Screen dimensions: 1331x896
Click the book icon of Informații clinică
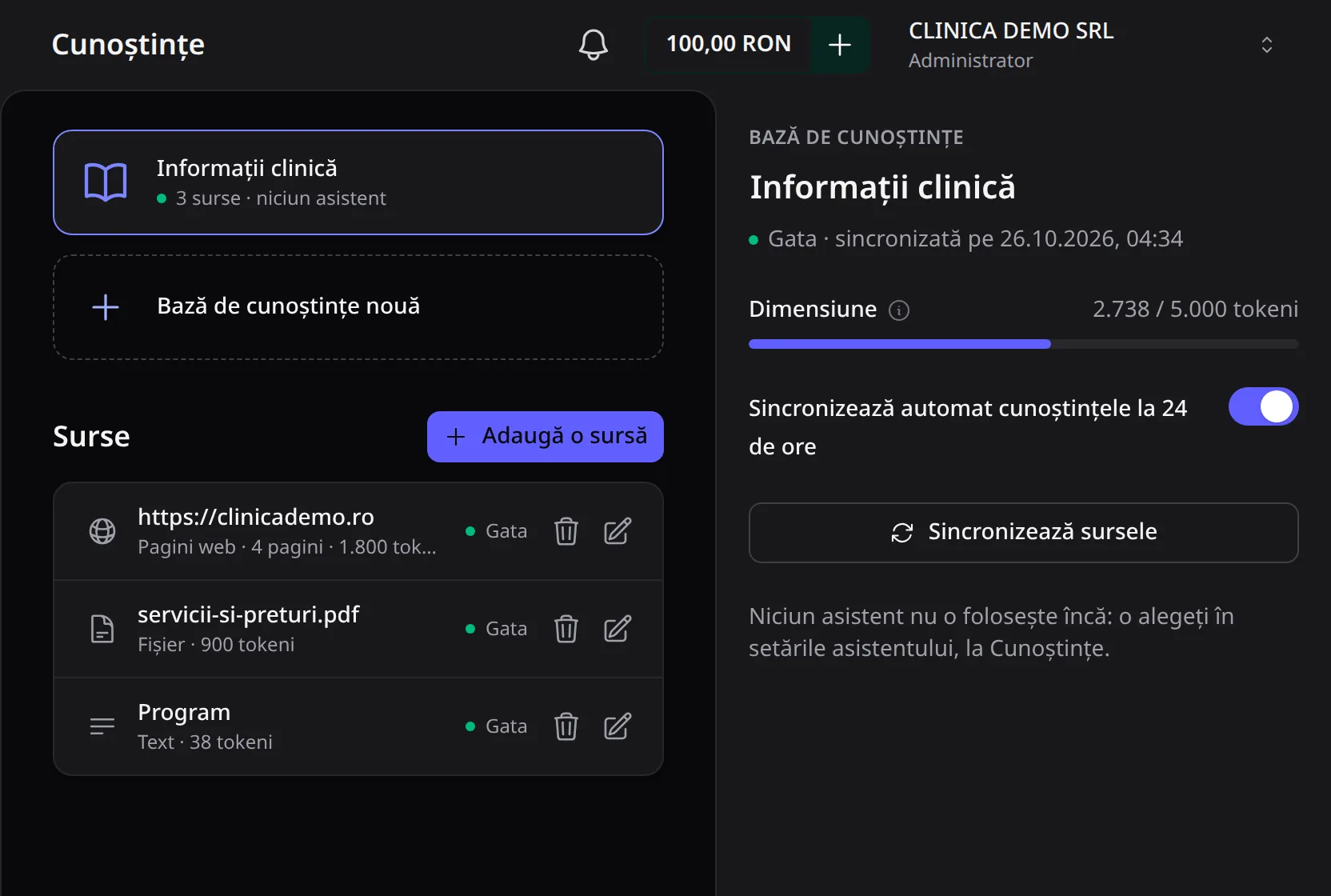(x=106, y=182)
